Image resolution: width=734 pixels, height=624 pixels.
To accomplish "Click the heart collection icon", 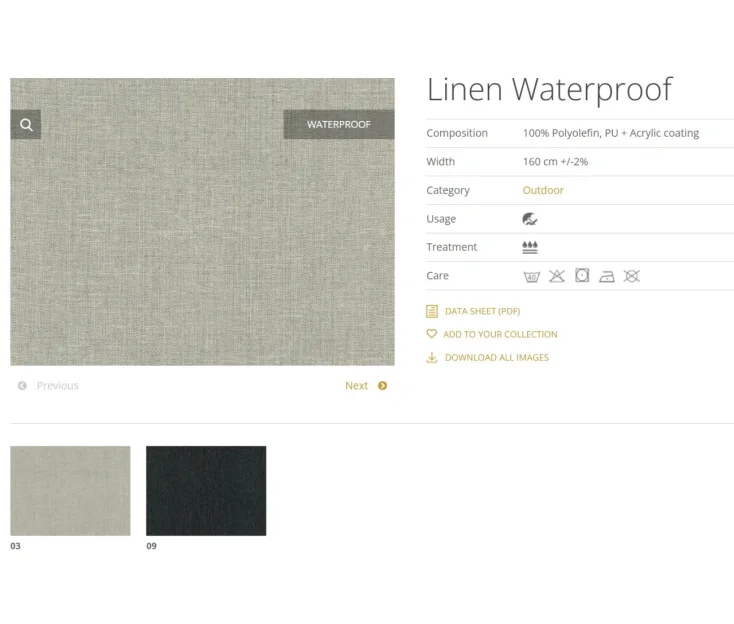I will 432,334.
